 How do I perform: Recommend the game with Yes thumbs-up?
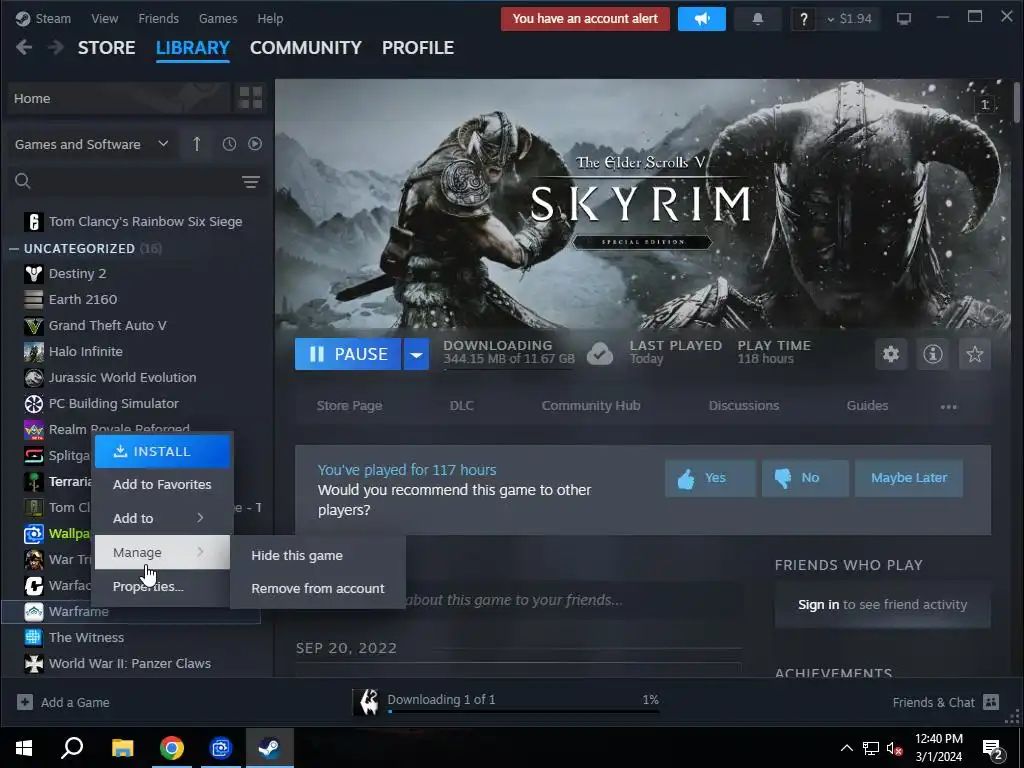tap(711, 478)
